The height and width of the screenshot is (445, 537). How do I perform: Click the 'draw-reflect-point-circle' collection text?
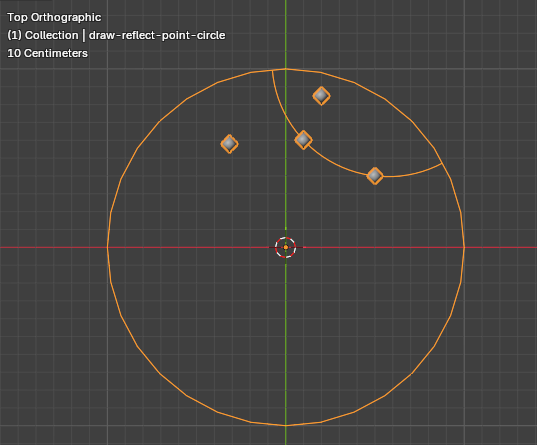(157, 35)
